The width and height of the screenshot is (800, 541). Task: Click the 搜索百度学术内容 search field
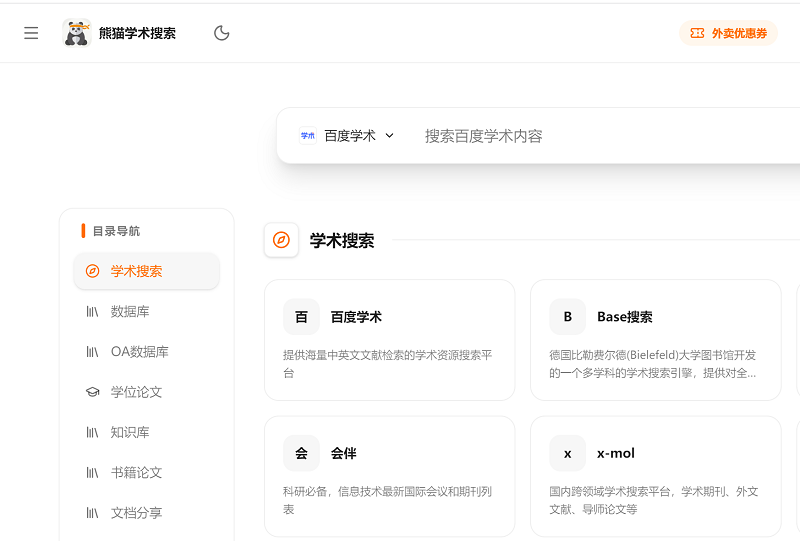pyautogui.click(x=607, y=136)
